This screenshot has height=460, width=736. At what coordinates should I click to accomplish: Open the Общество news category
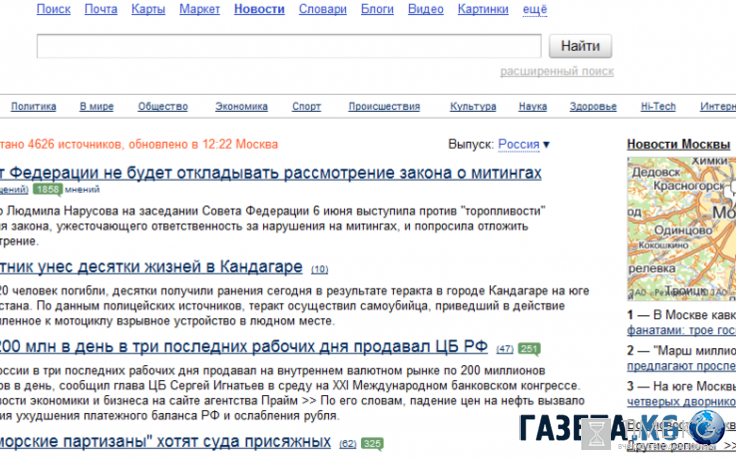pos(163,107)
